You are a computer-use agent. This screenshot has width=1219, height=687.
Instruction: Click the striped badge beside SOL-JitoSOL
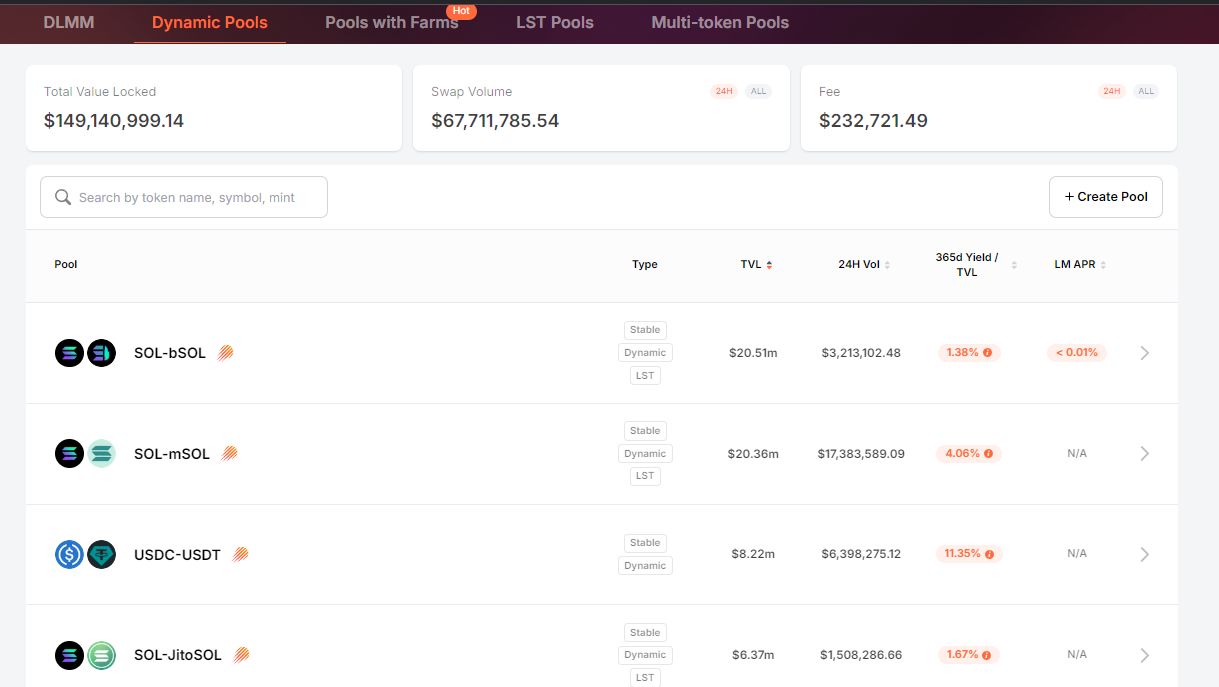pyautogui.click(x=241, y=655)
